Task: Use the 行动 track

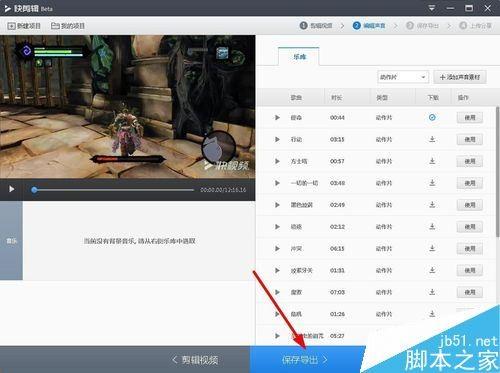Action: (470, 139)
